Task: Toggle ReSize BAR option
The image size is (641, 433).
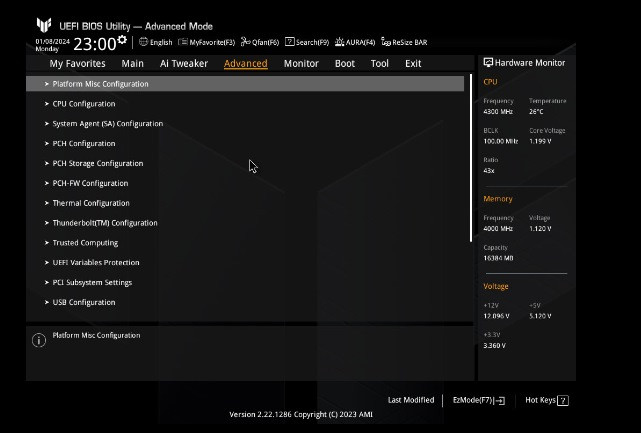Action: [x=404, y=42]
